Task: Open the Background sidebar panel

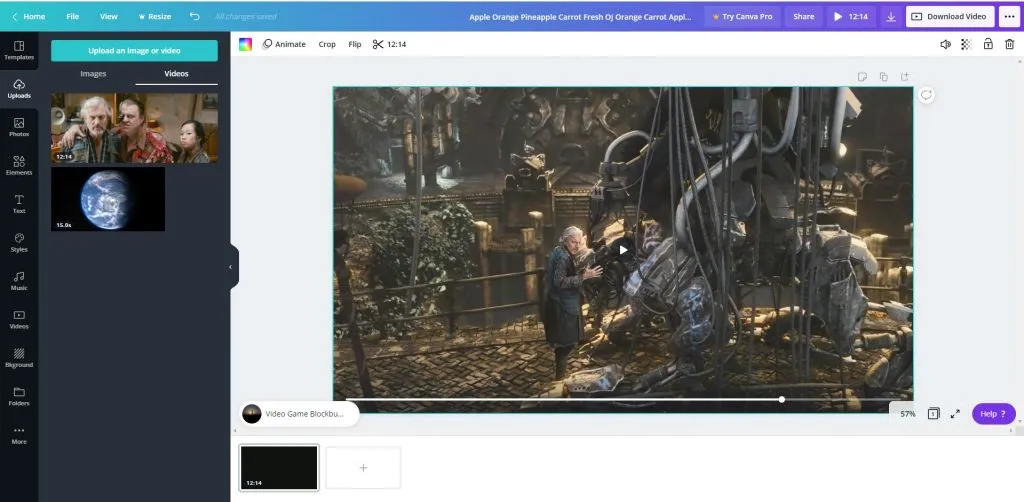Action: point(19,358)
